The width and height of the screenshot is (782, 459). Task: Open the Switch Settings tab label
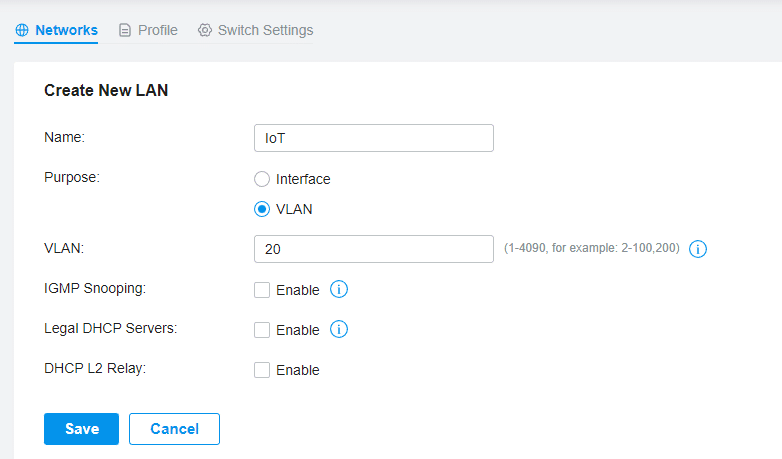tap(265, 30)
